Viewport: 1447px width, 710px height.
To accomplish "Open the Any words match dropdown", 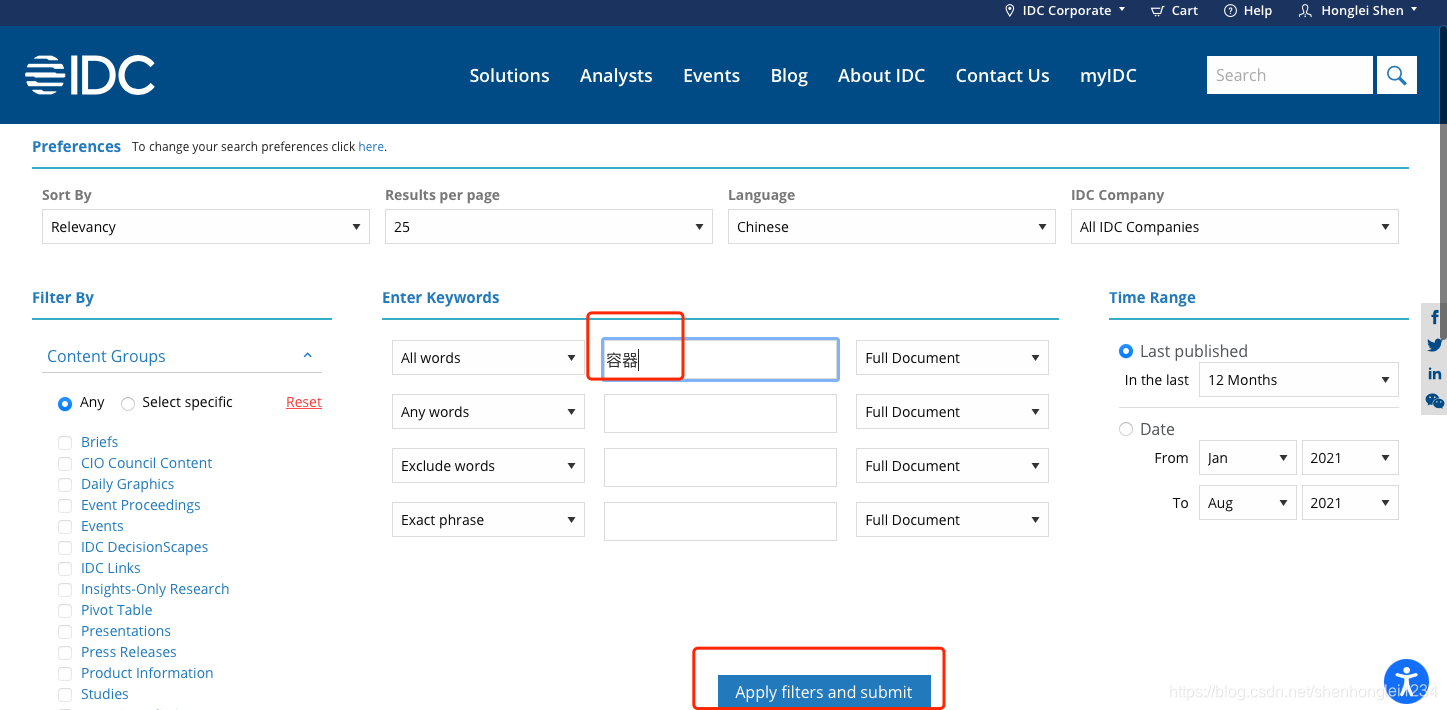I will pos(488,412).
